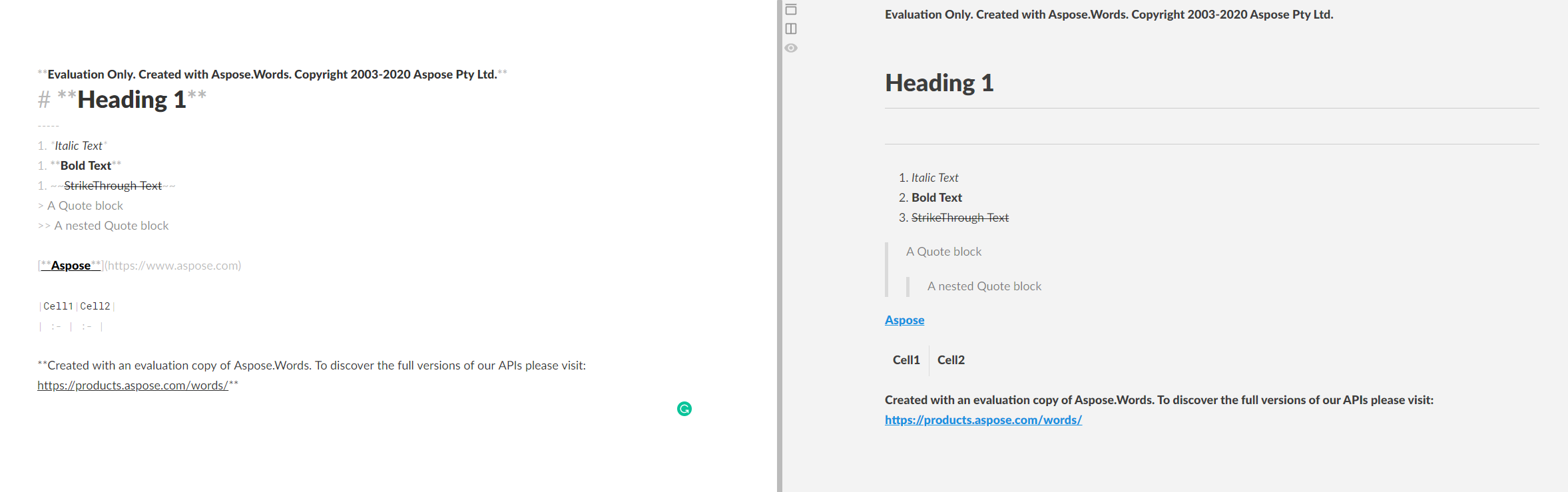The image size is (1568, 492).
Task: Place cursor on Bold Text in the editor
Action: pyautogui.click(x=86, y=166)
